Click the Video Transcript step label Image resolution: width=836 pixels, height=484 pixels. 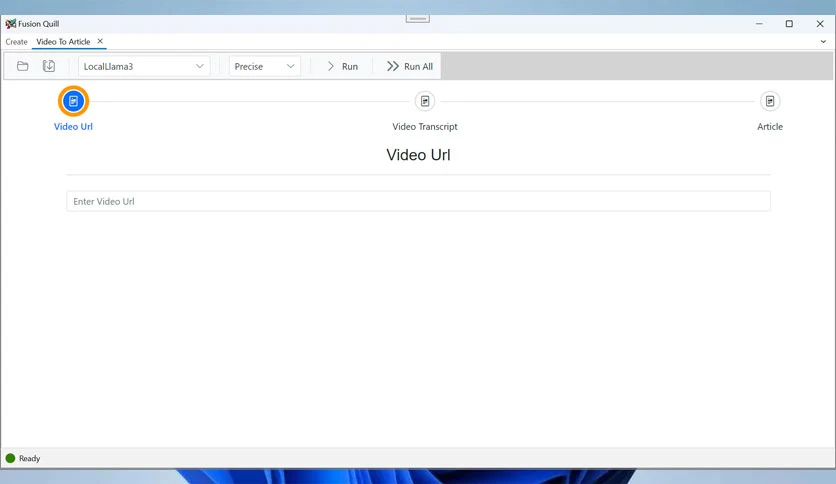point(424,126)
